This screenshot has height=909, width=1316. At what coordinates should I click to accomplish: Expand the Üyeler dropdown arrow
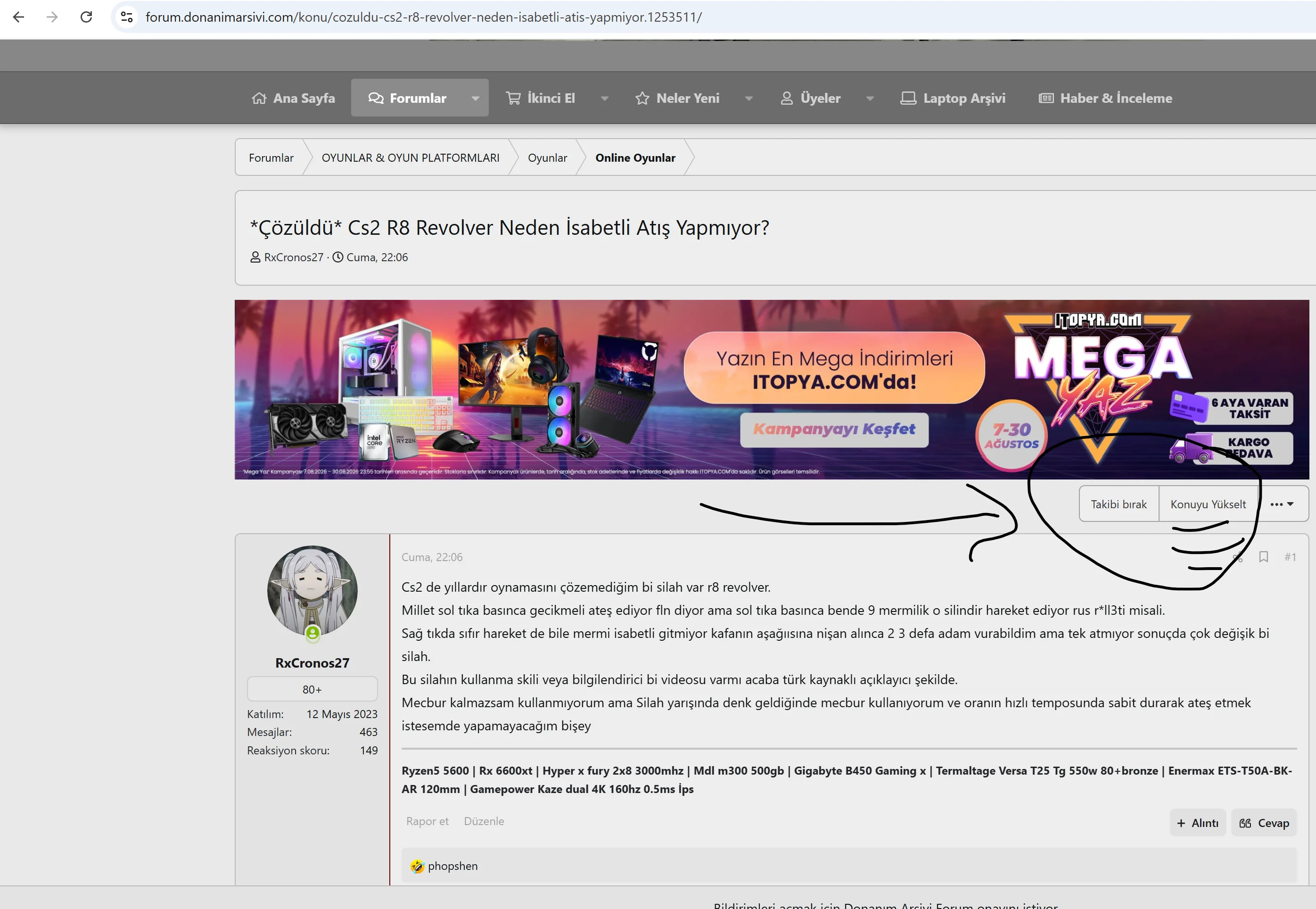coord(870,98)
